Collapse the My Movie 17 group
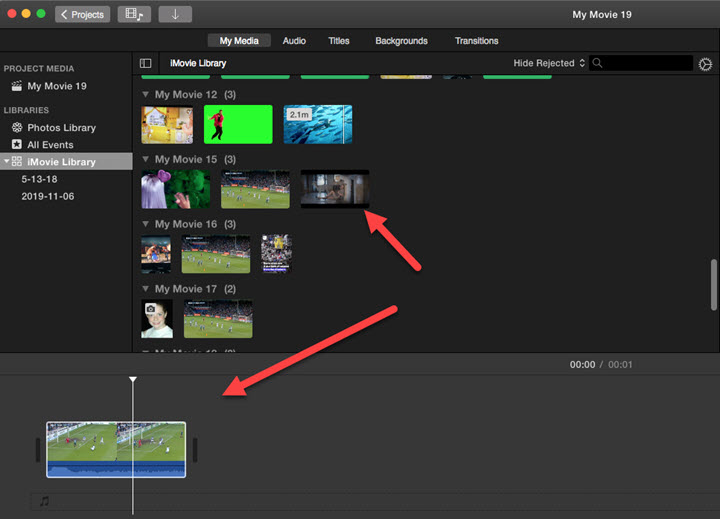Image resolution: width=720 pixels, height=519 pixels. 145,288
